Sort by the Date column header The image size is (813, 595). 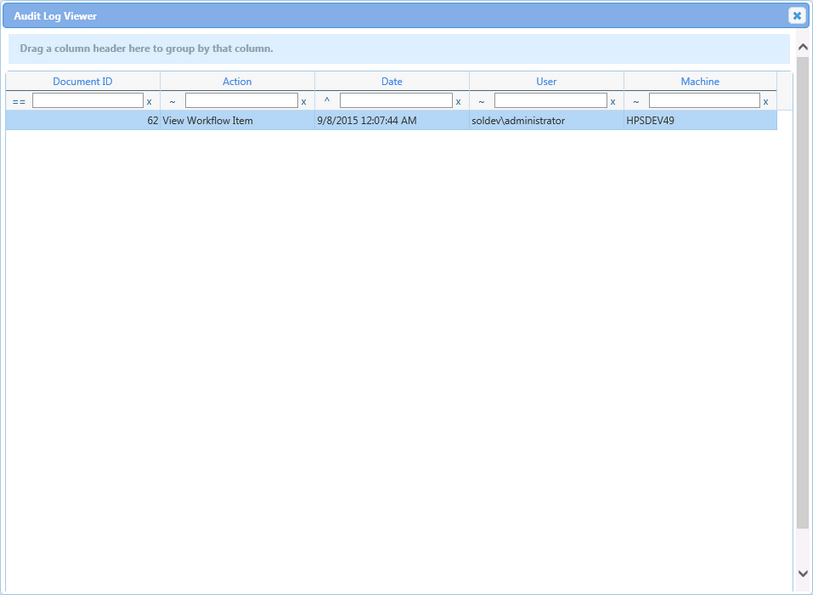391,81
